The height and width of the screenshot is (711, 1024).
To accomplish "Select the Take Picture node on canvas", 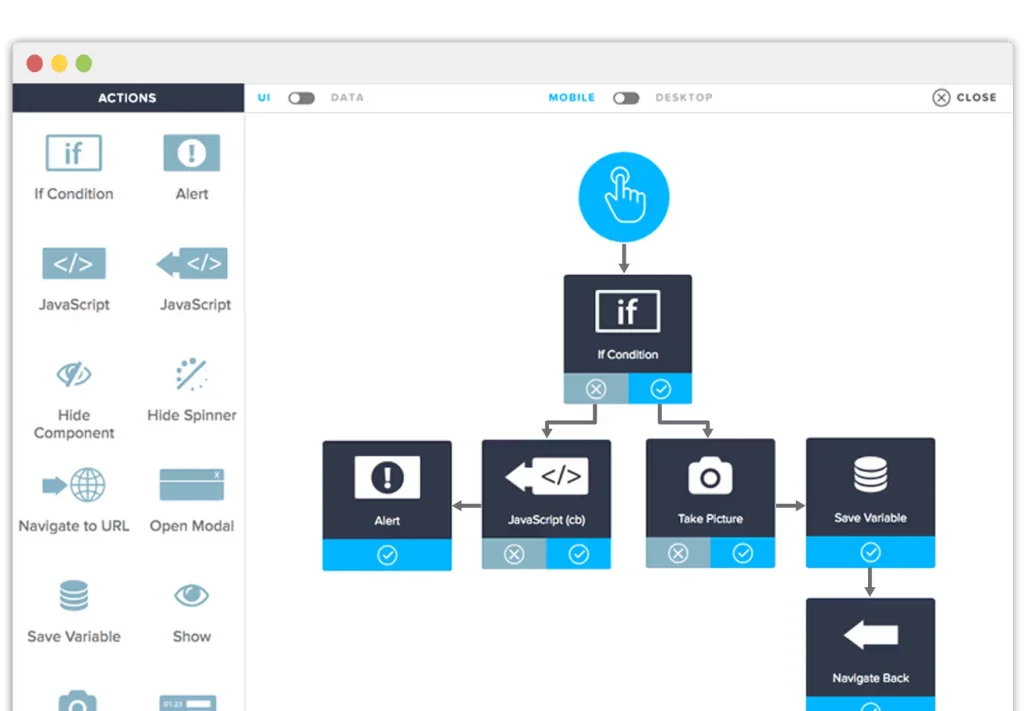I will point(710,488).
